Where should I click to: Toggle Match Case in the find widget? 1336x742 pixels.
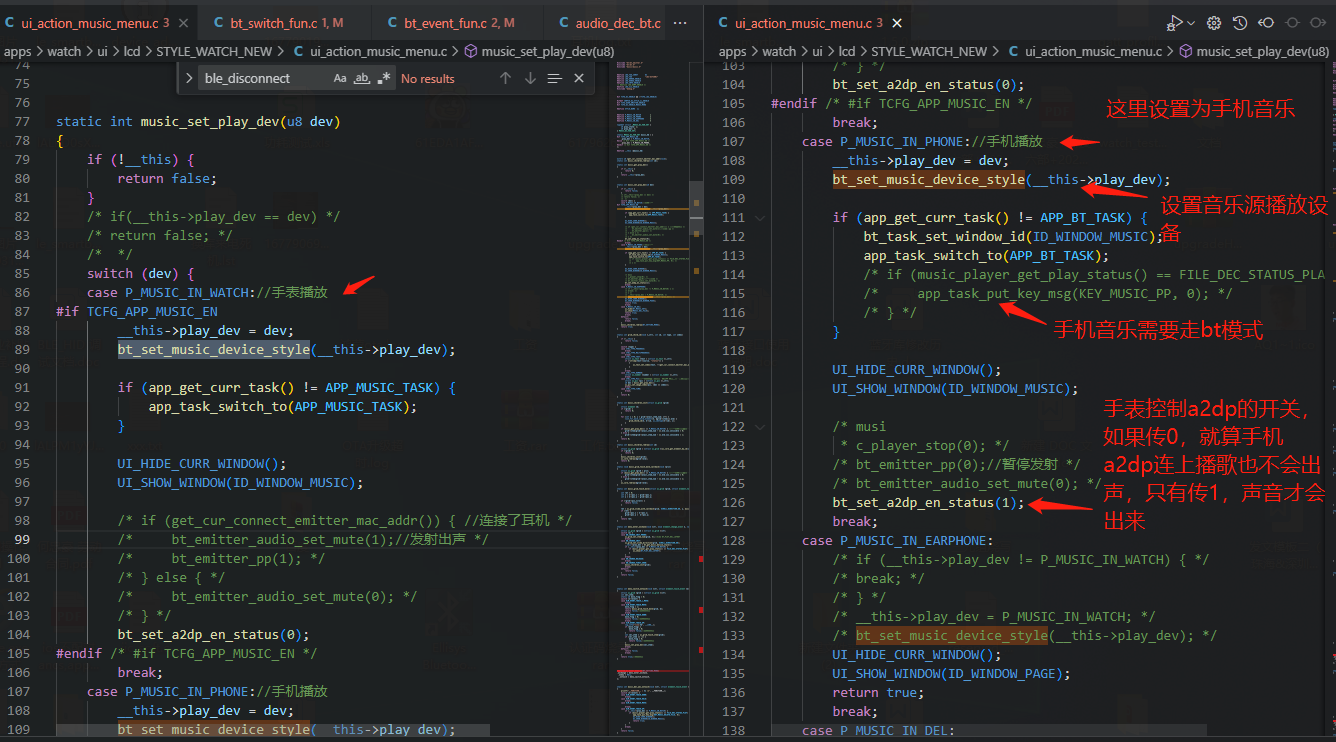pyautogui.click(x=340, y=78)
